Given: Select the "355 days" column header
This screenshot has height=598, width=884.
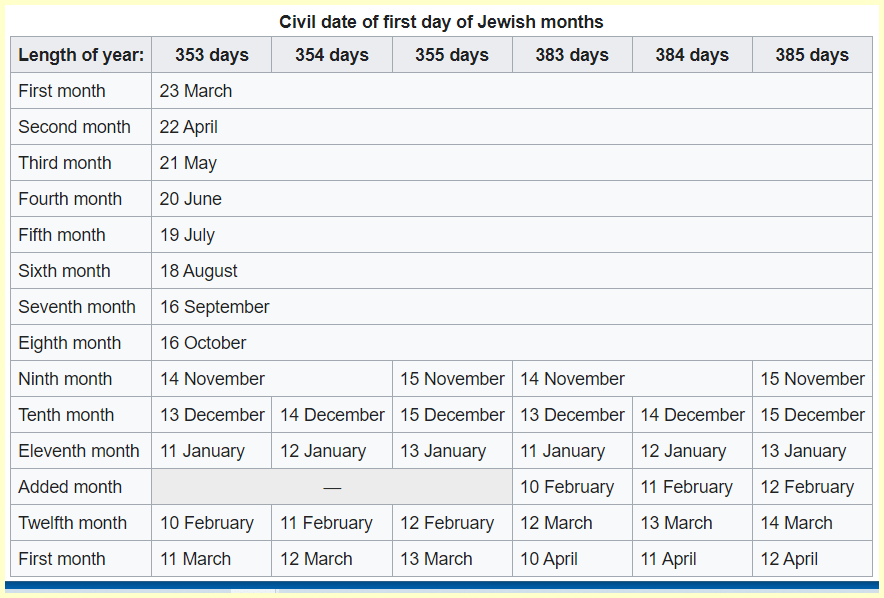Looking at the screenshot, I should coord(451,55).
